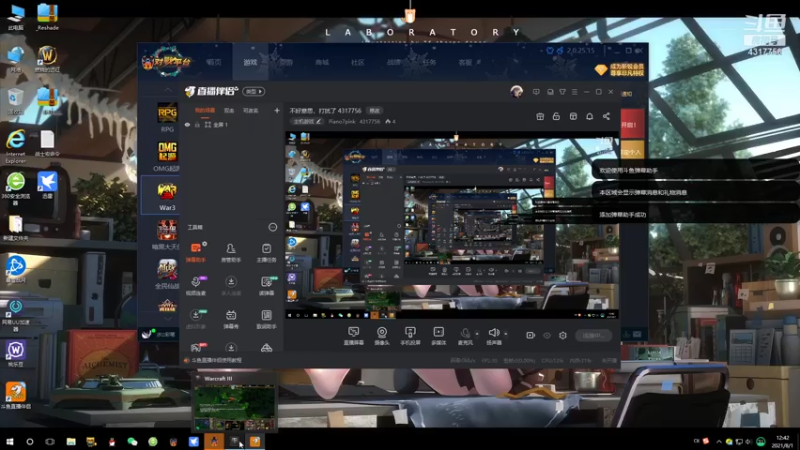Switch to the third scene tab

coord(251,110)
